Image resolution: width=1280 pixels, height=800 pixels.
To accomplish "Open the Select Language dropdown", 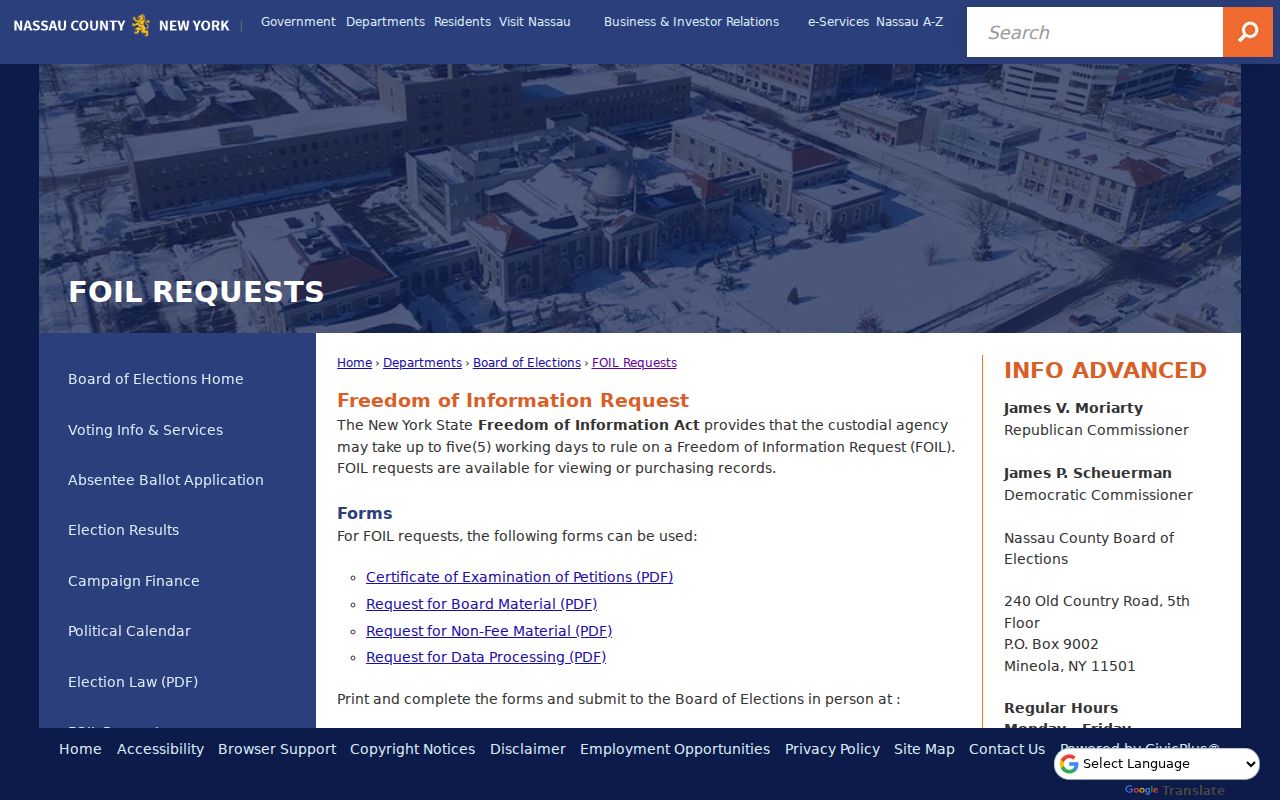I will 1157,764.
